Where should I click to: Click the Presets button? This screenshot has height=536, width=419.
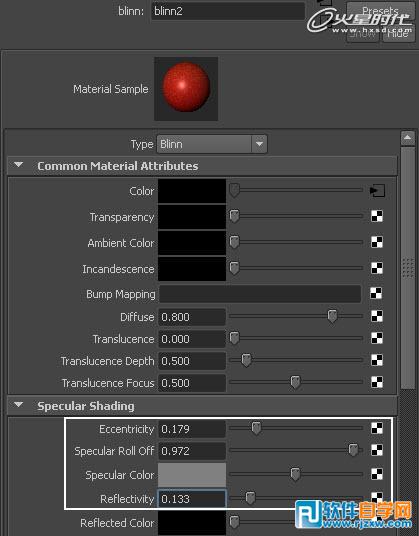380,11
